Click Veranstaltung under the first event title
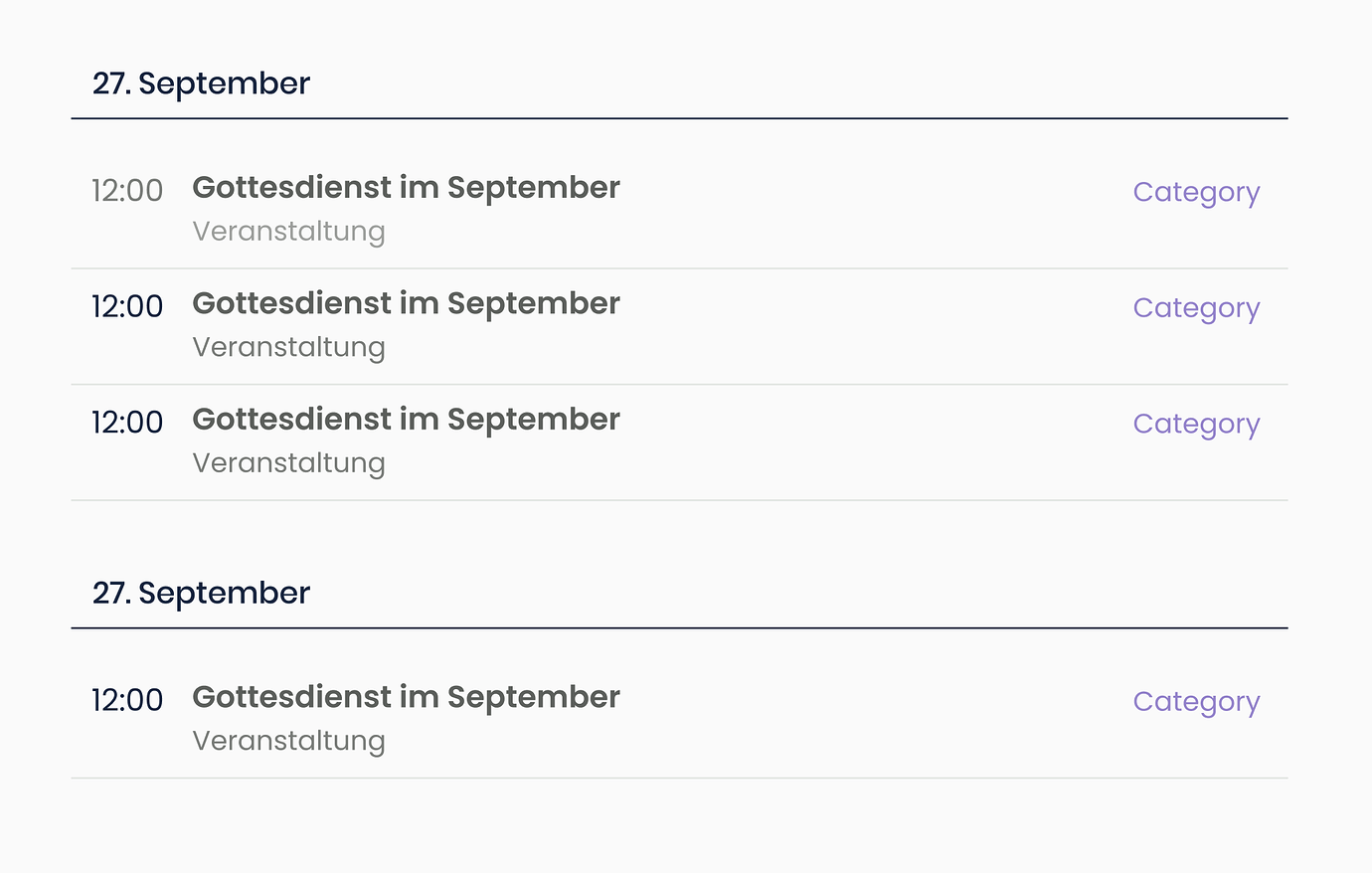 288,231
